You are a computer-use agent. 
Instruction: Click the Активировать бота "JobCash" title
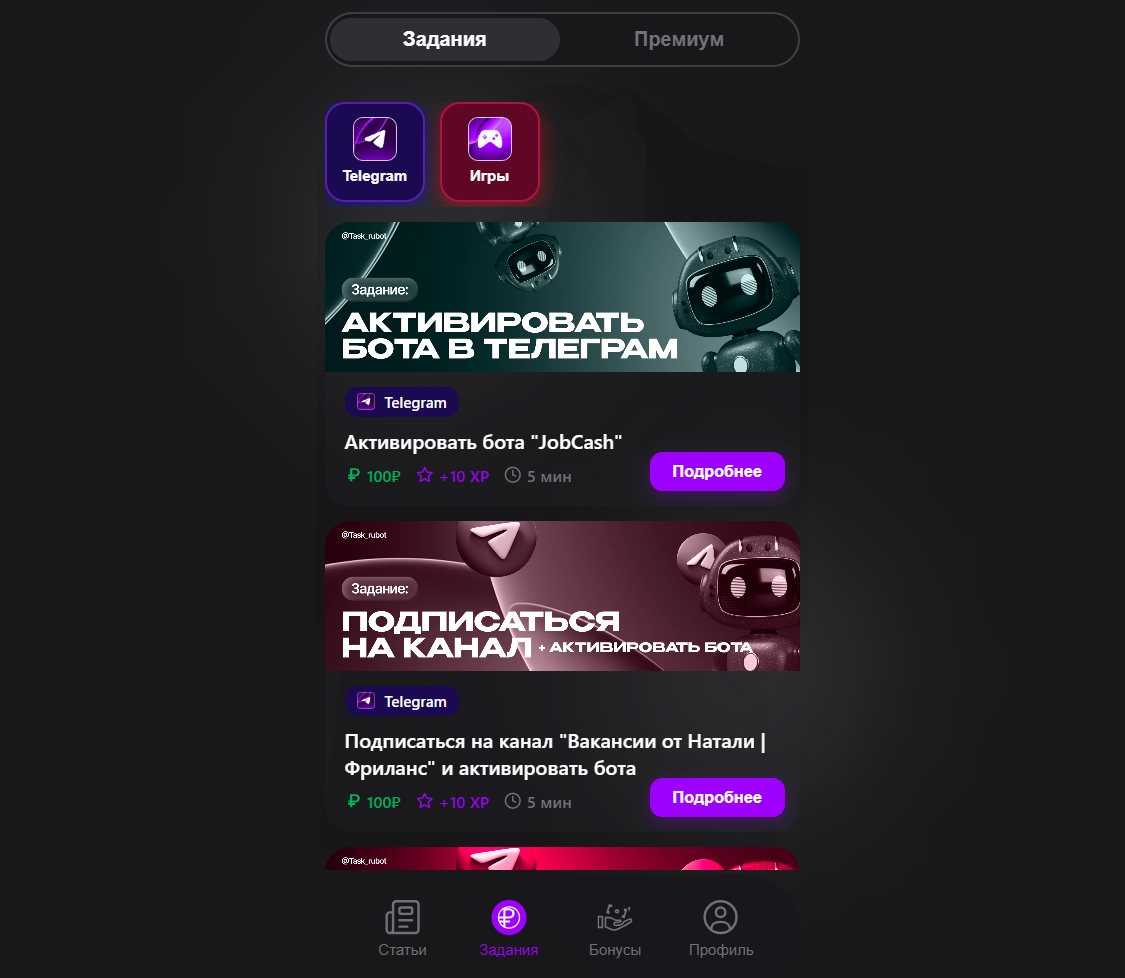coord(483,442)
